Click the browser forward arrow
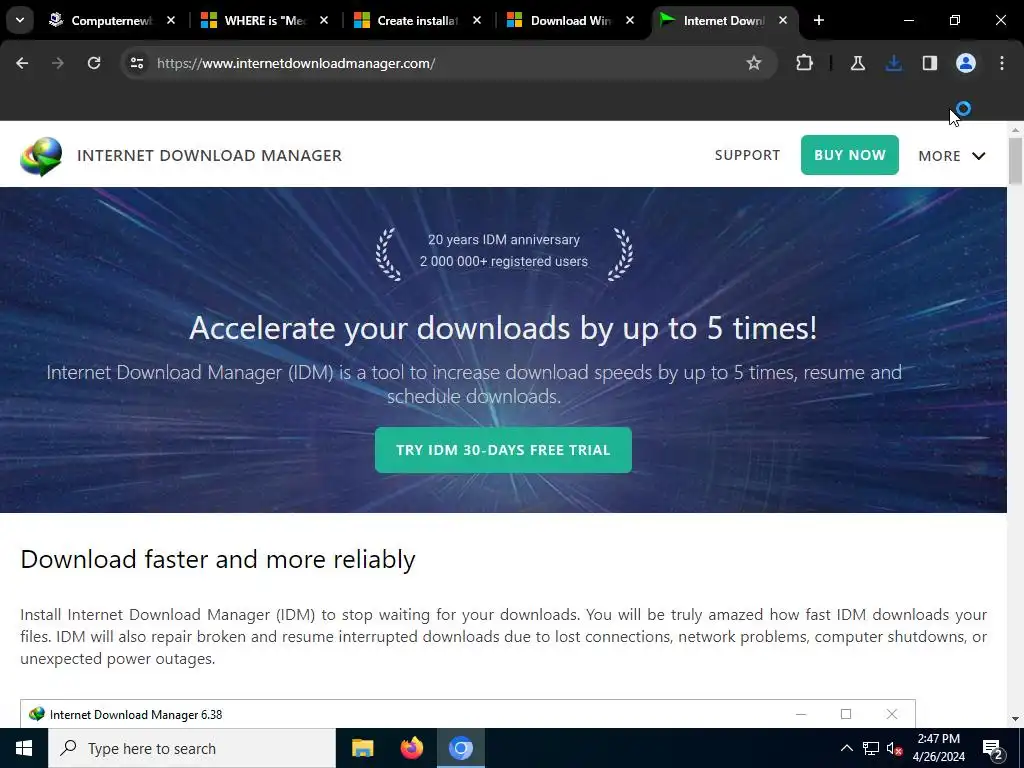The image size is (1024, 768). point(58,63)
